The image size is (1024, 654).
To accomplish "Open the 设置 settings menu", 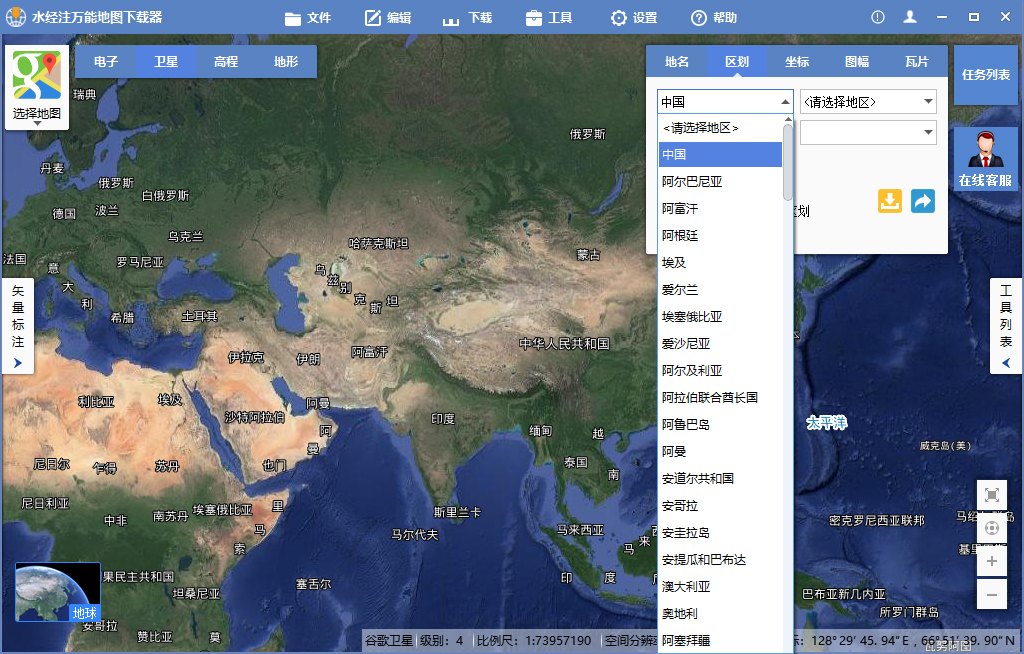I will click(632, 16).
